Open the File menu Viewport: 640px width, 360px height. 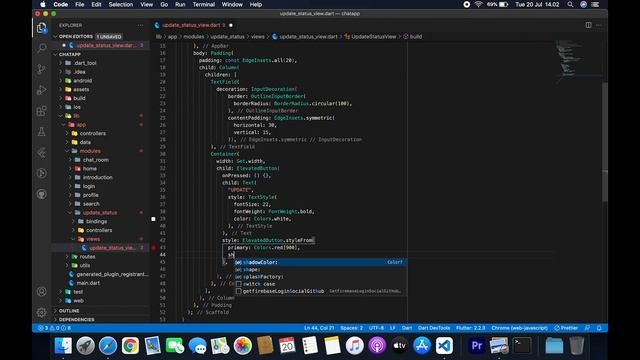click(x=80, y=4)
